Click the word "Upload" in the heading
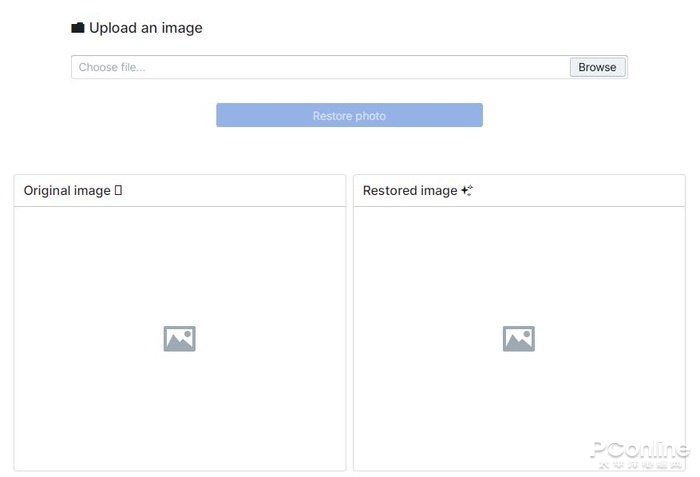The width and height of the screenshot is (700, 477). pos(112,28)
